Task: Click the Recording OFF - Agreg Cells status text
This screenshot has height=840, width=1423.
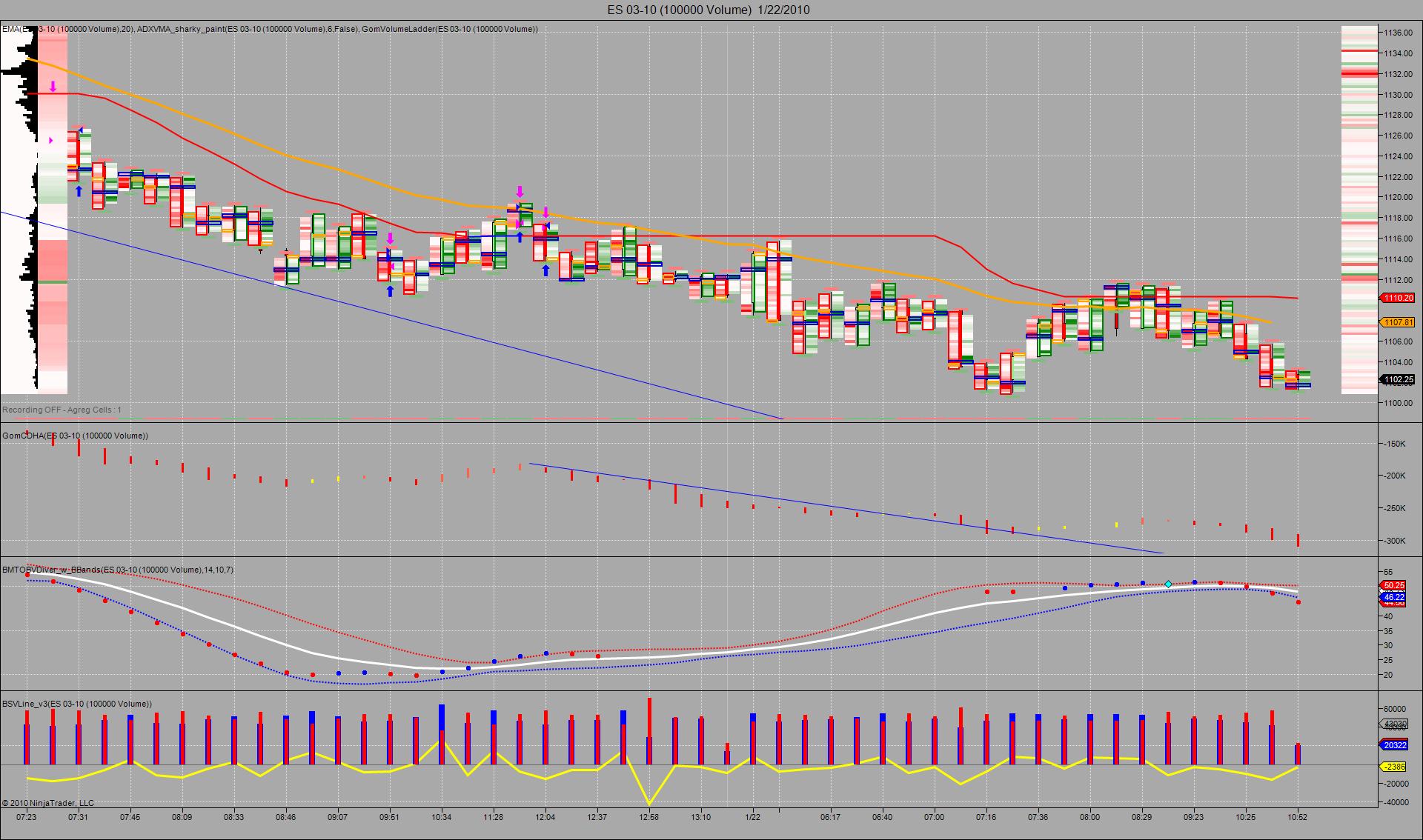Action: tap(62, 410)
